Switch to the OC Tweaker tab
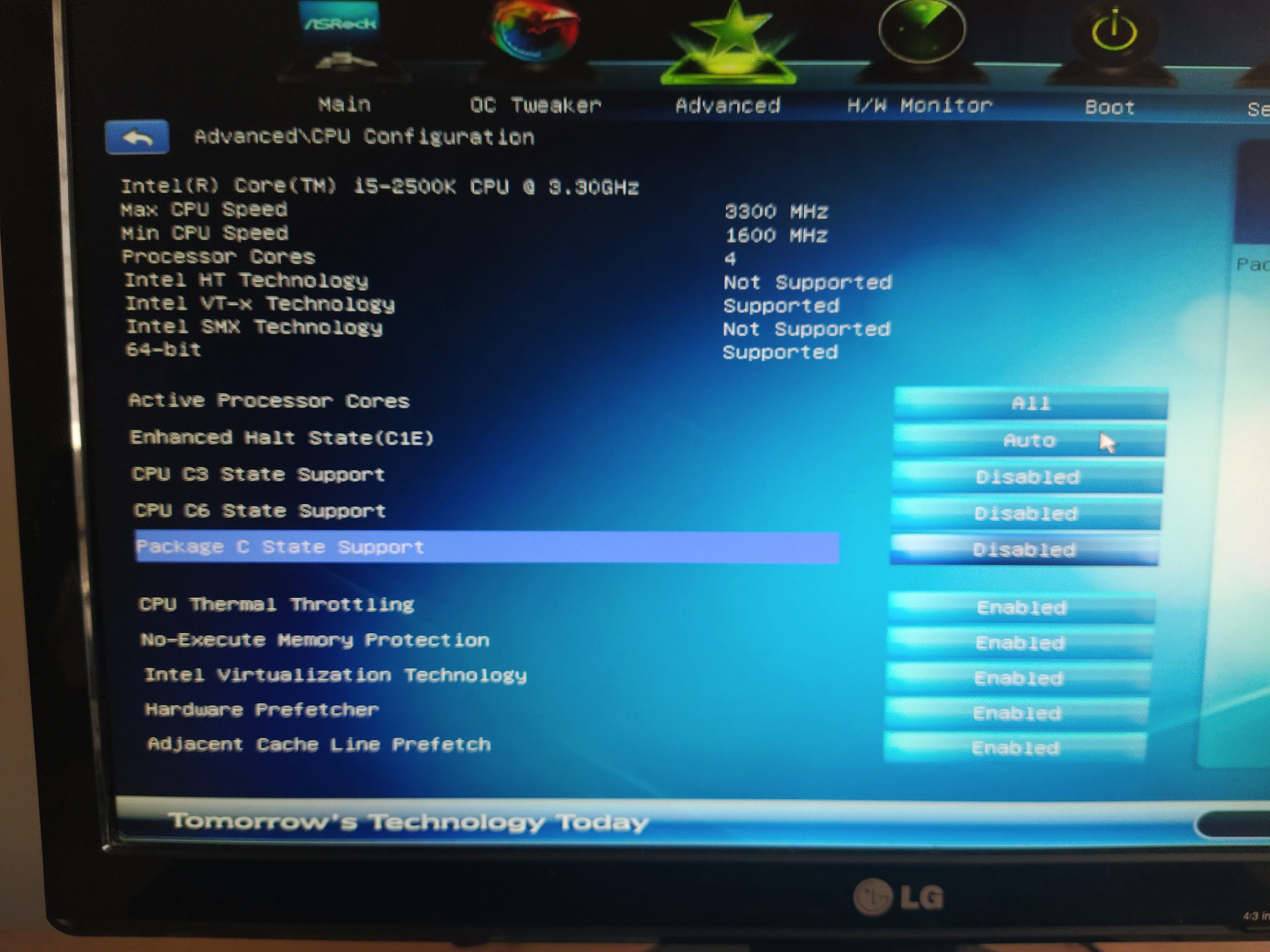1270x952 pixels. 535,106
